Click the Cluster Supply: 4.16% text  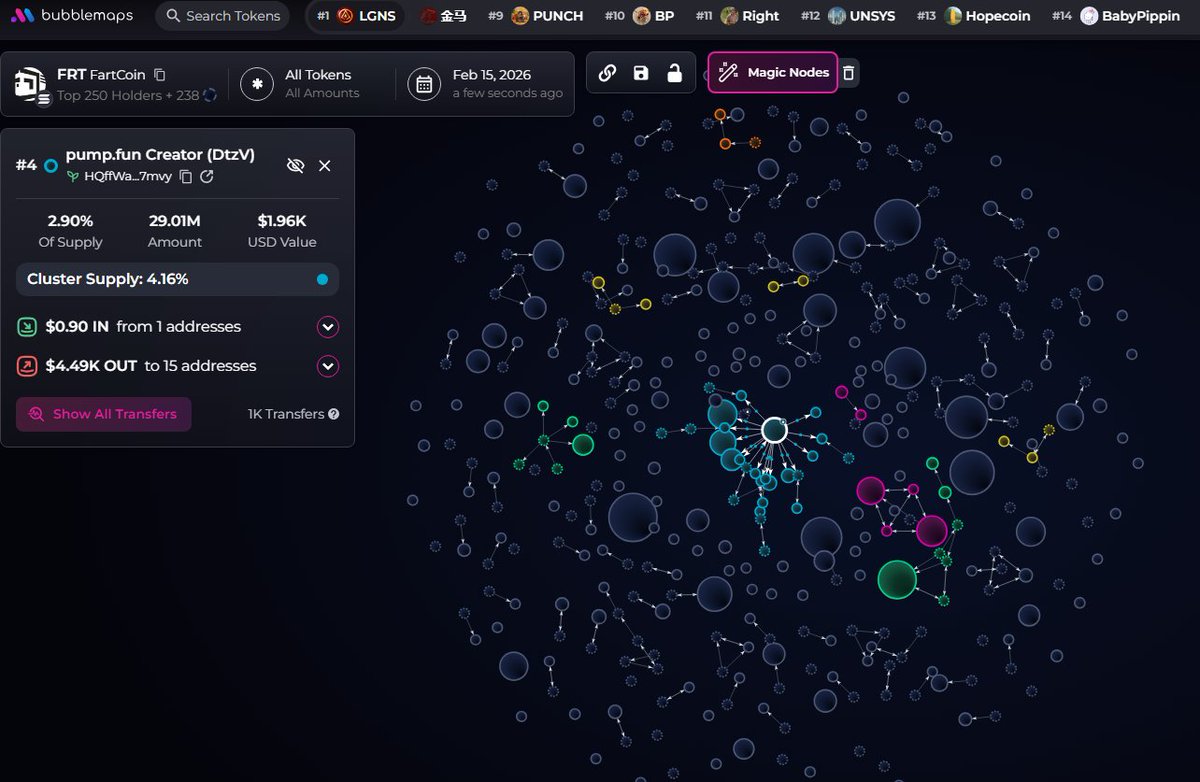click(x=108, y=279)
